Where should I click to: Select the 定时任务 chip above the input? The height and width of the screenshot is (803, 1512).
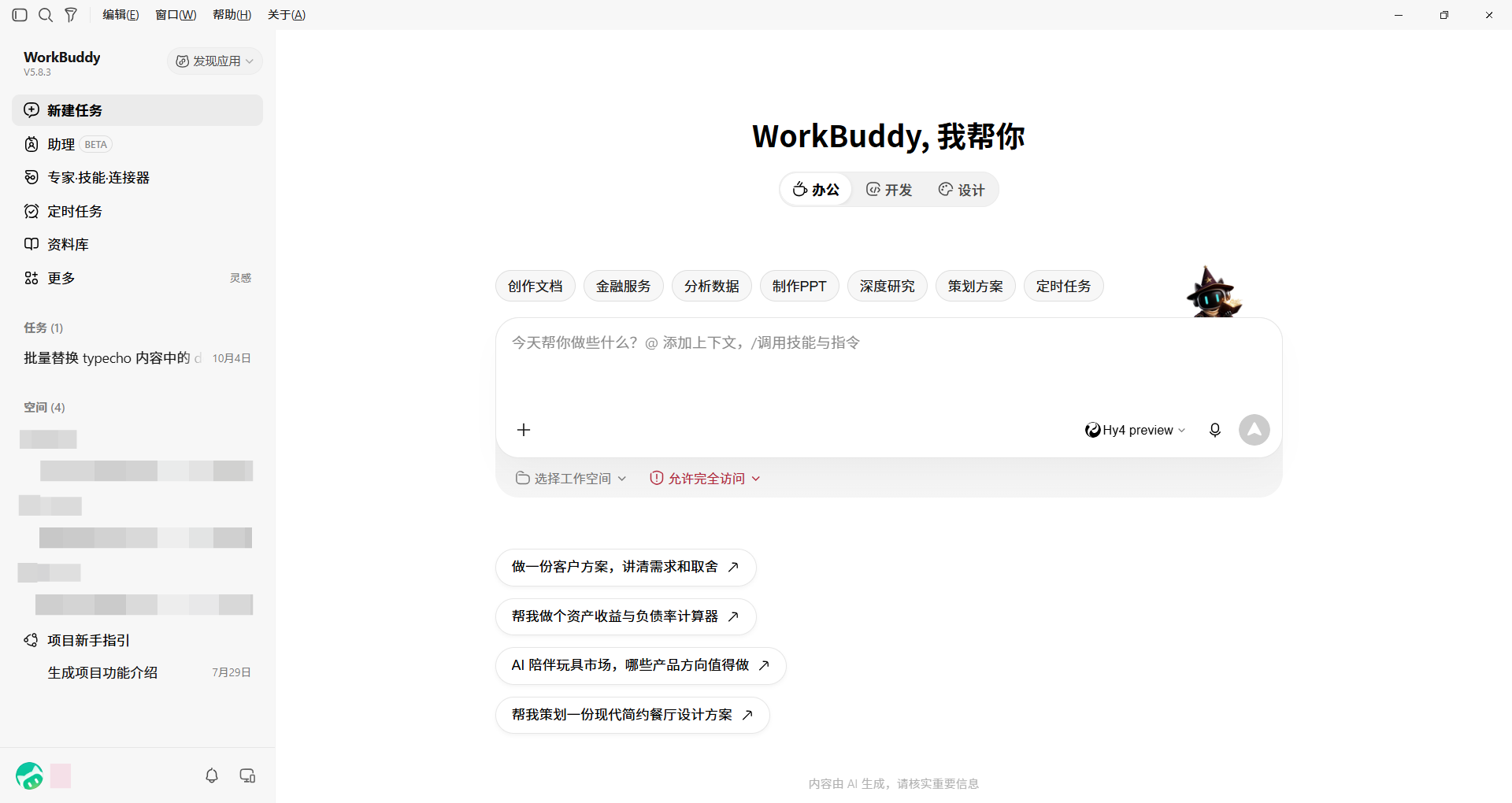[1064, 287]
